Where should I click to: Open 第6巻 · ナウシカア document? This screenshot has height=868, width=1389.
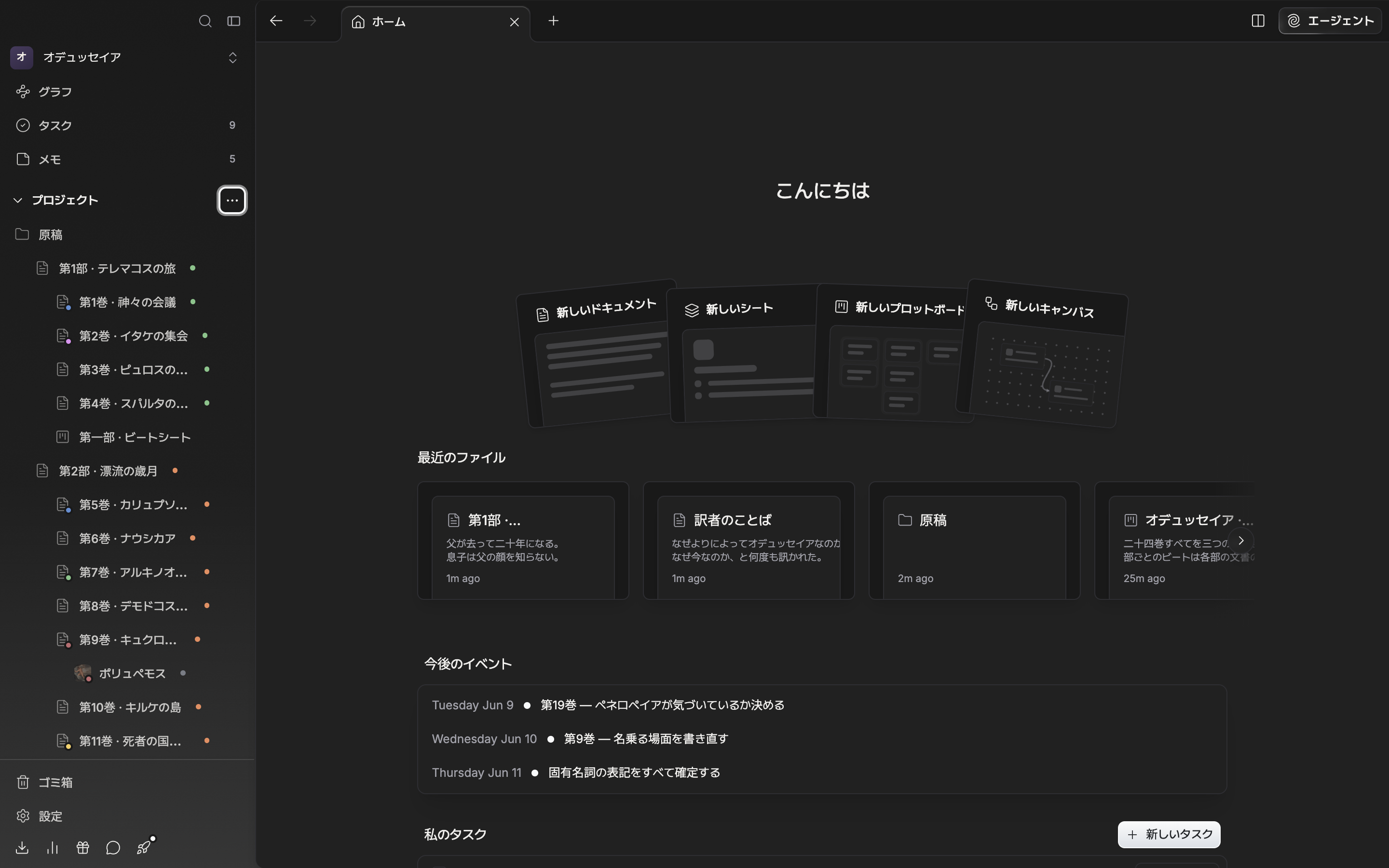click(127, 539)
